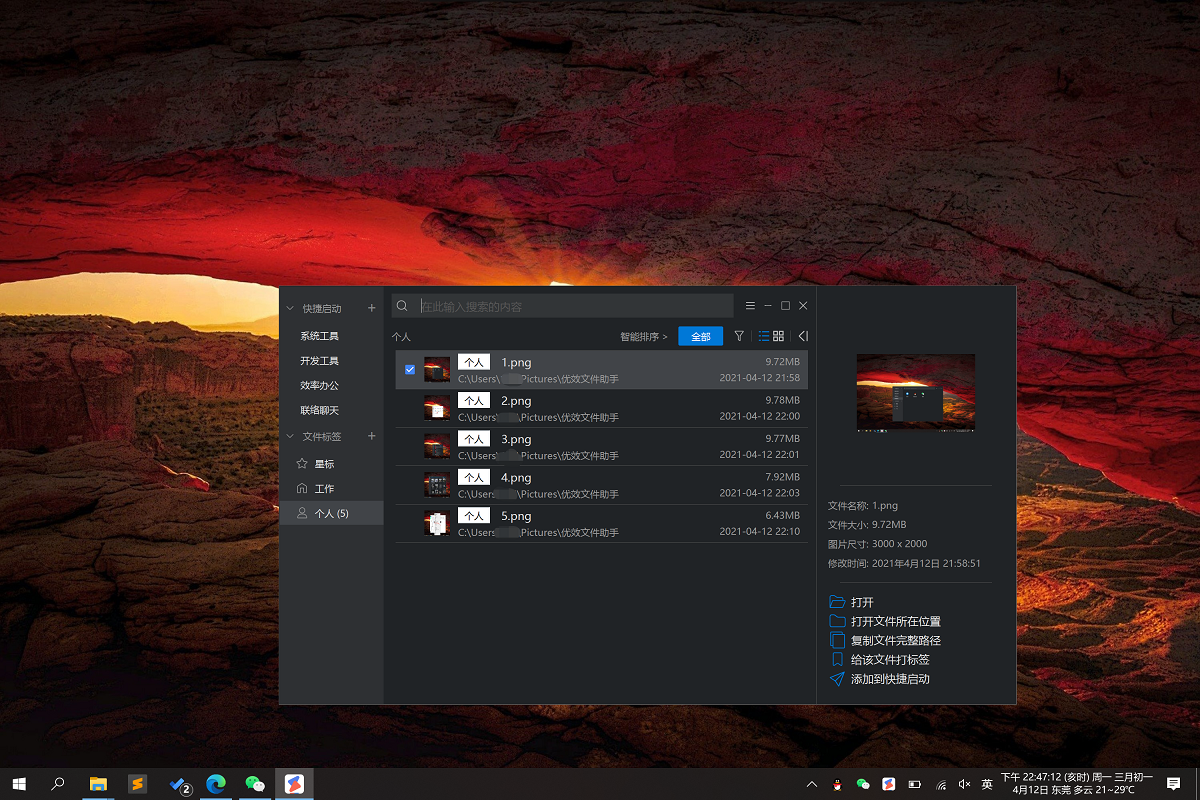Click 打开 to open the selected file

[862, 602]
